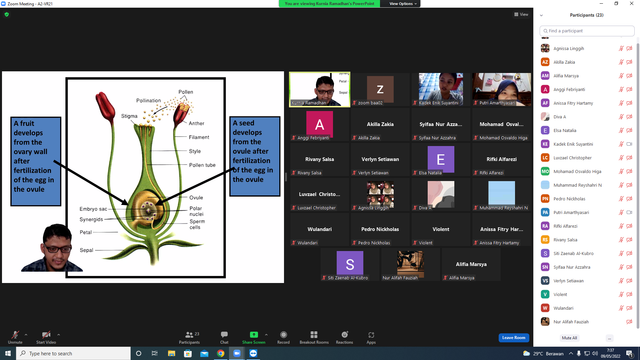Select the zoom baa02 video tile
640x360 pixels.
(380, 90)
